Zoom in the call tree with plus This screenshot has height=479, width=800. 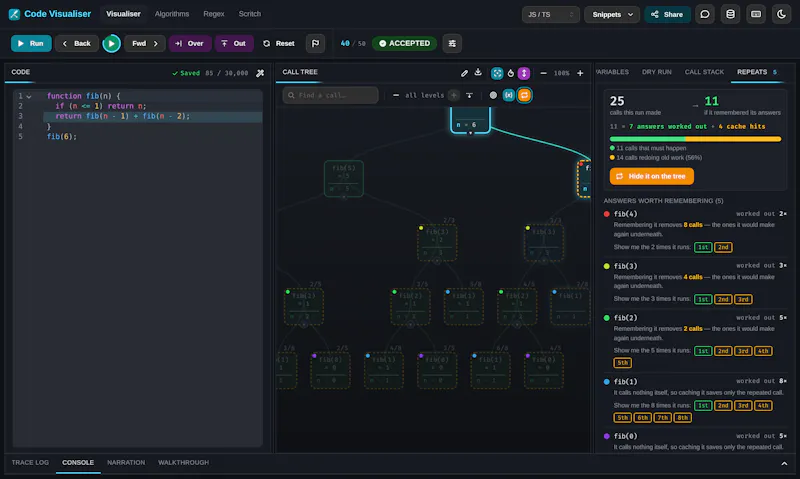(x=580, y=73)
